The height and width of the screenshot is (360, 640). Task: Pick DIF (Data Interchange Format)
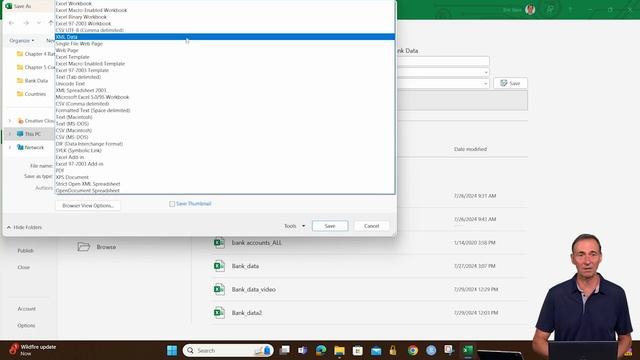coord(89,144)
